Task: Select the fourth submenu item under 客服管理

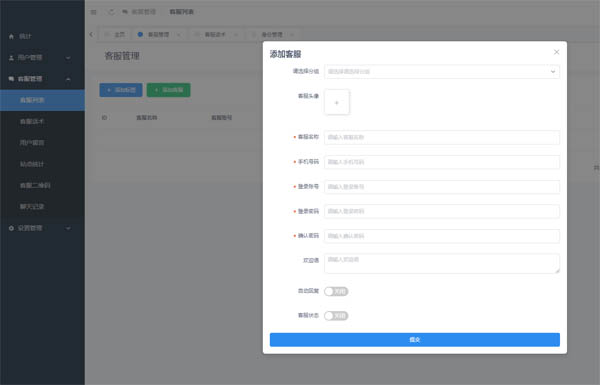Action: pos(32,164)
